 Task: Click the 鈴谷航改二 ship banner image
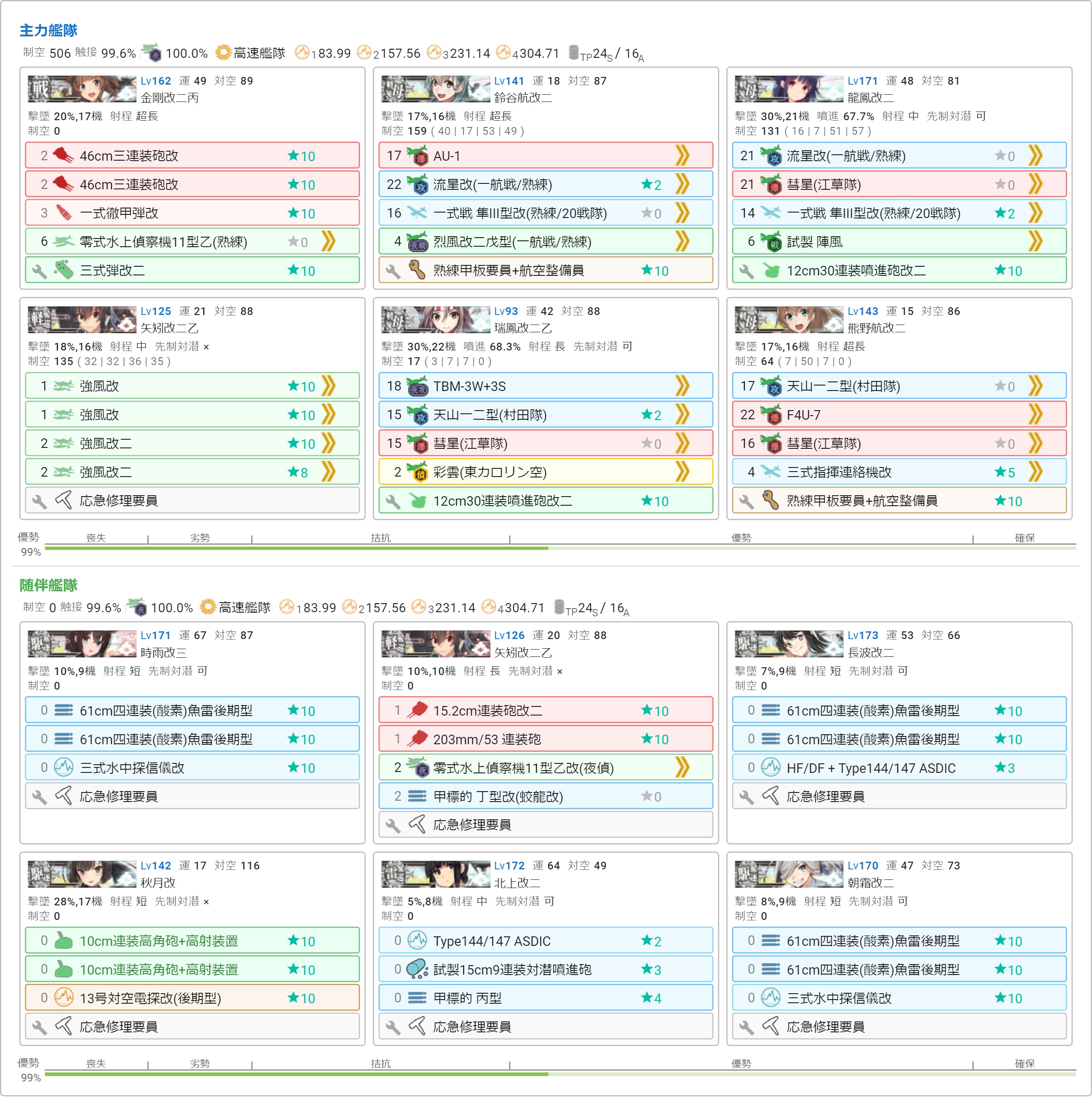tap(435, 89)
